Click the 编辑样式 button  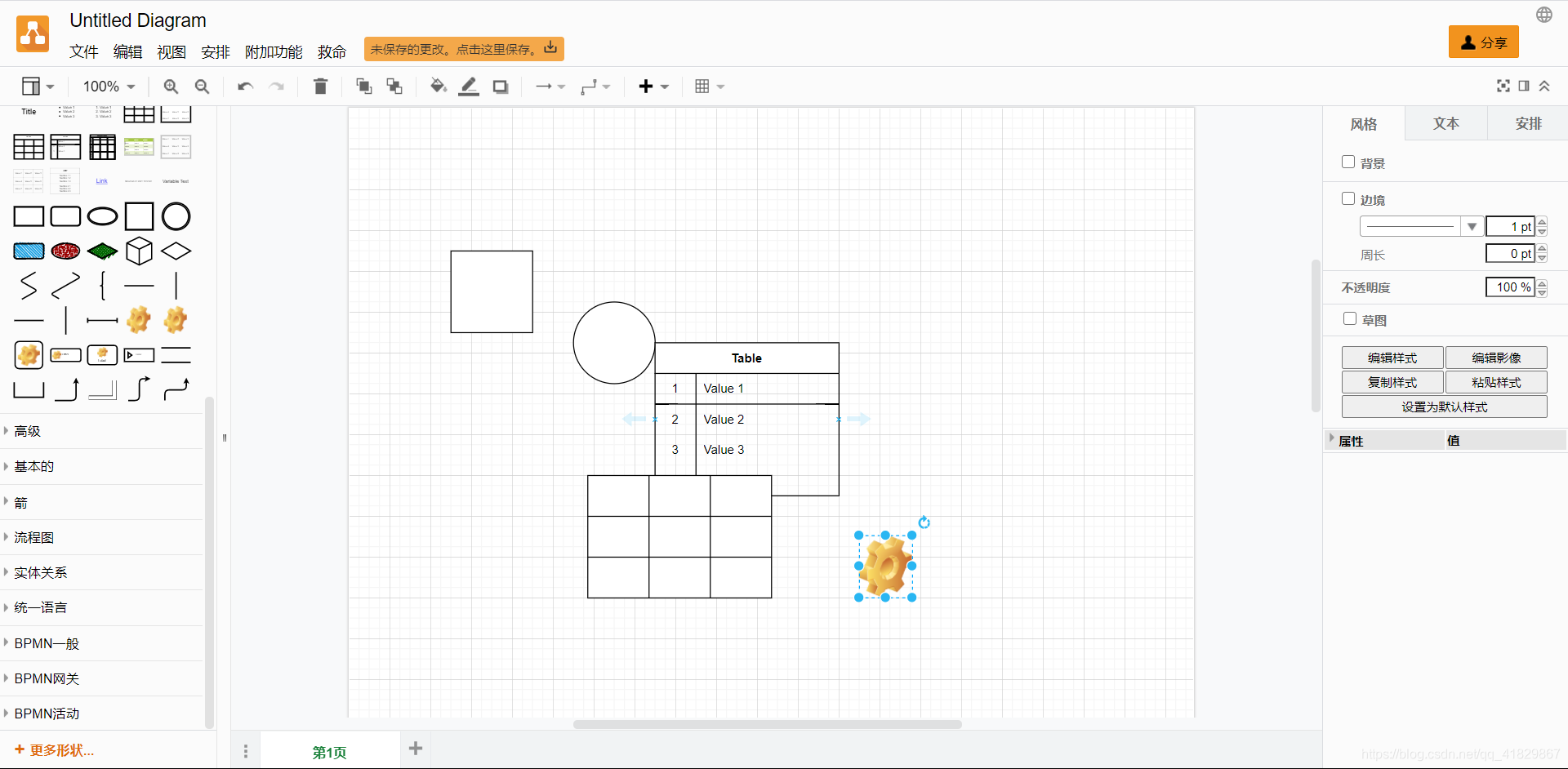click(1392, 358)
